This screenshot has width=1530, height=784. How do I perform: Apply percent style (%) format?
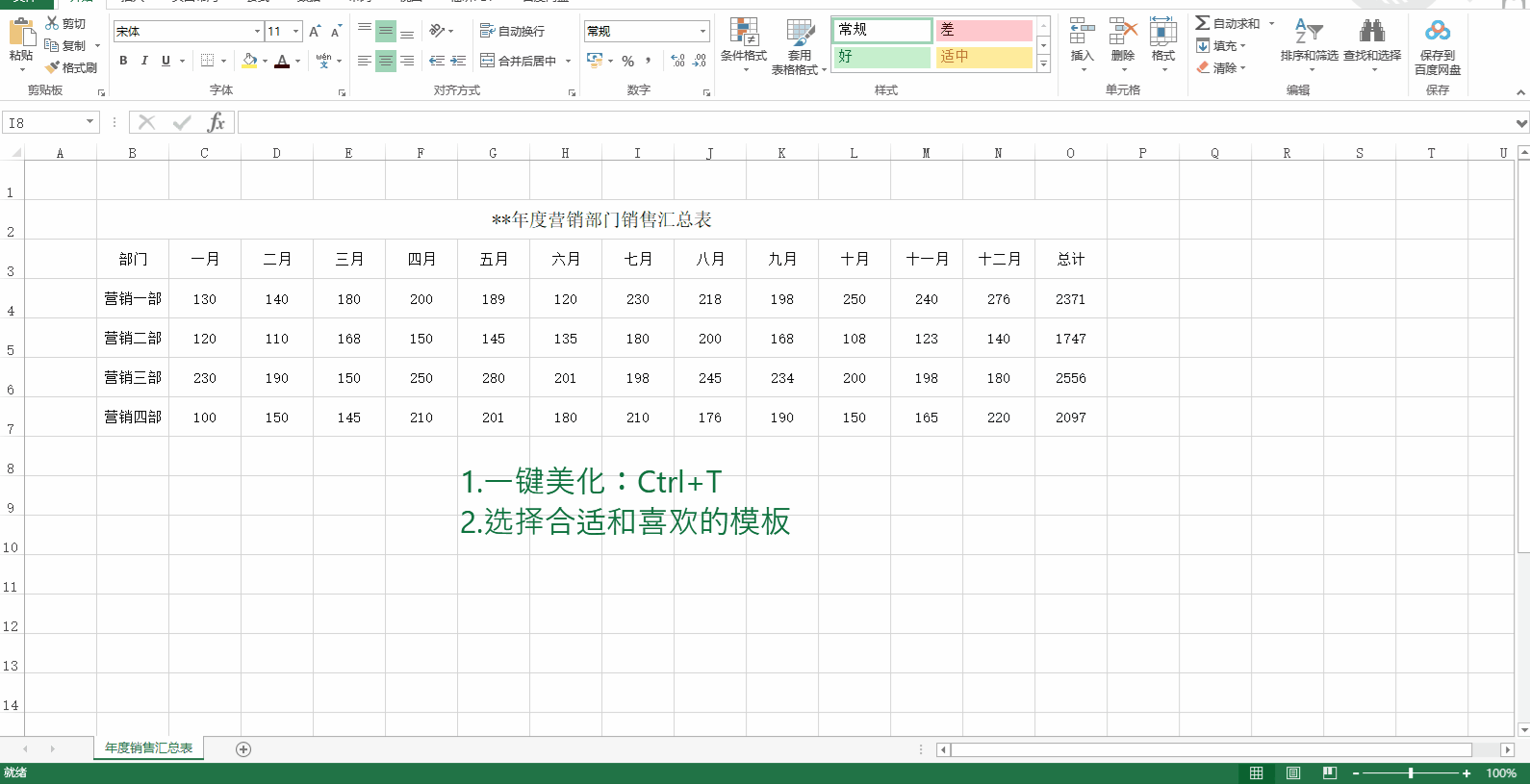pyautogui.click(x=627, y=61)
